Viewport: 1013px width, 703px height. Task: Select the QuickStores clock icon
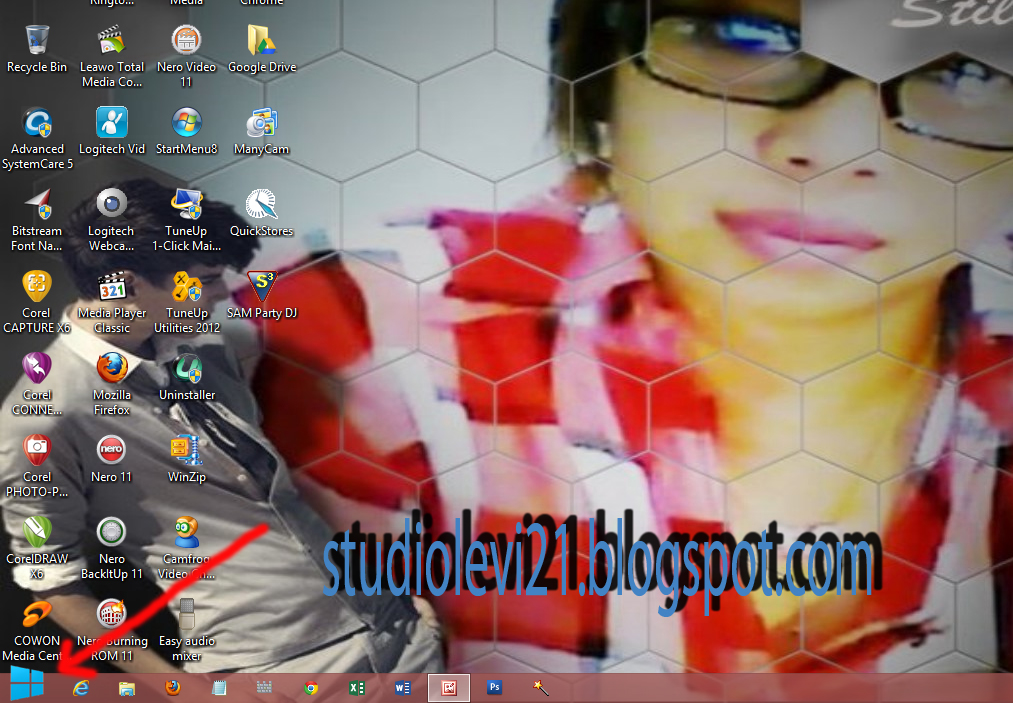point(262,213)
